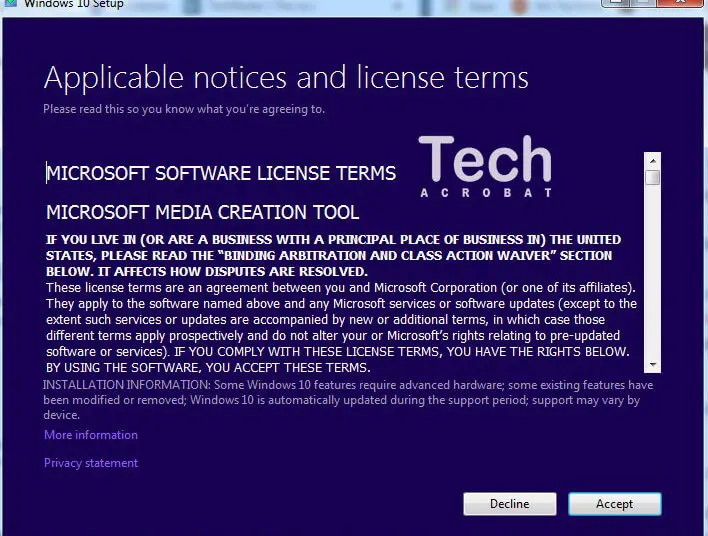Click the 'INSTALLATION INFORMATION' notice text
Image resolution: width=708 pixels, height=536 pixels.
click(348, 400)
